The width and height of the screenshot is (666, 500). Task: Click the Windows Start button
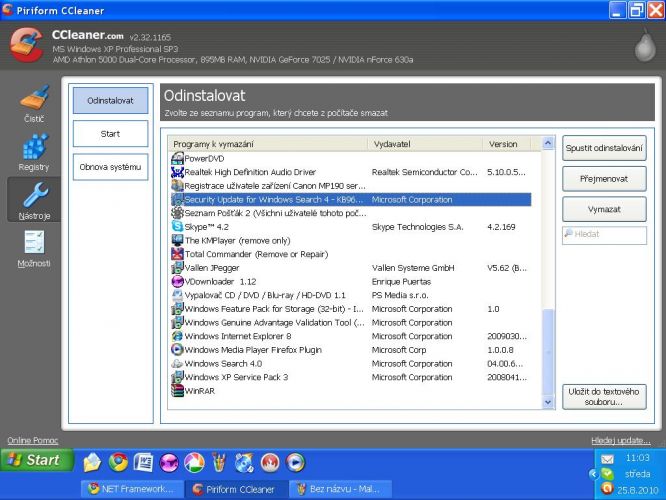coord(37,460)
